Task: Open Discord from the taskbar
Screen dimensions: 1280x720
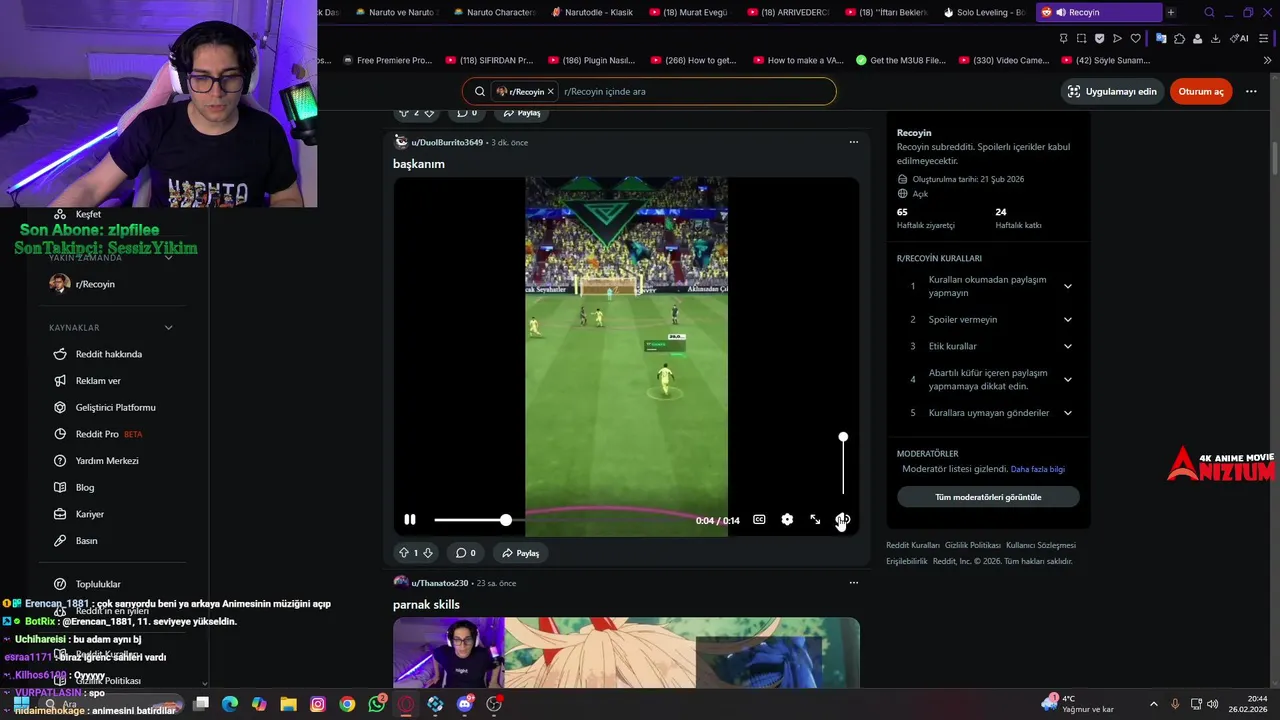Action: tap(464, 704)
